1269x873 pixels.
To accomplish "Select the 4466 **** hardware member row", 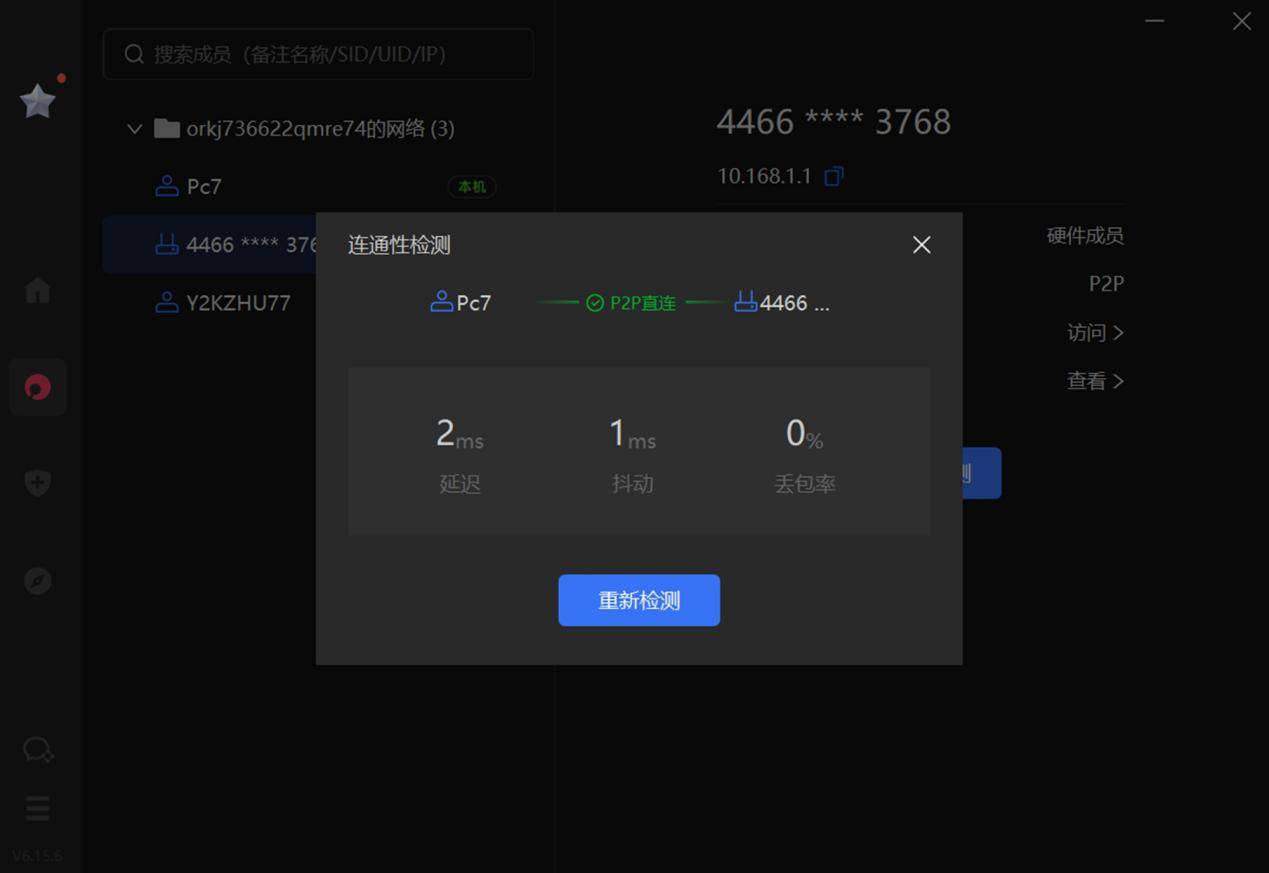I will coord(210,245).
